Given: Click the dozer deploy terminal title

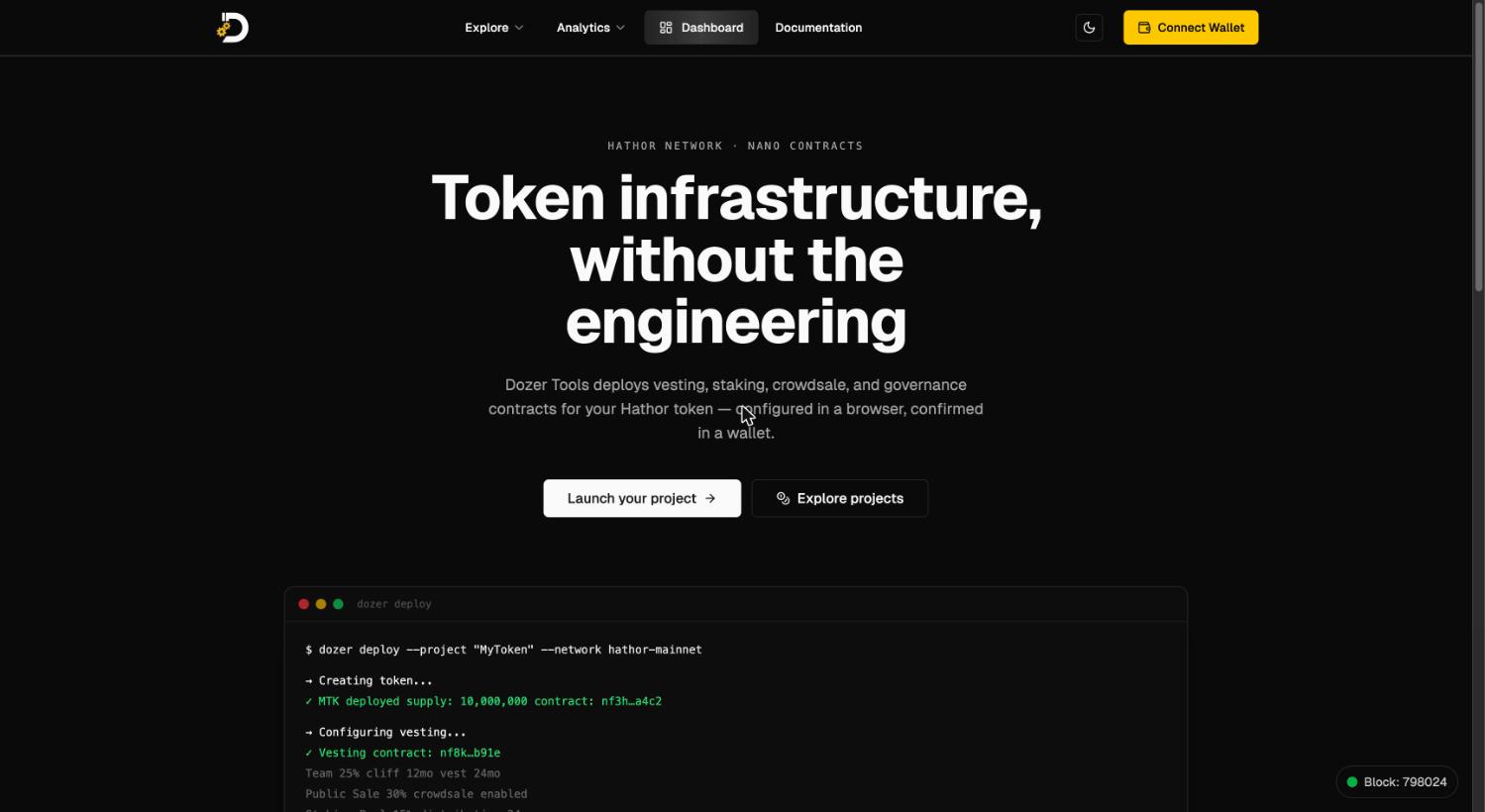Looking at the screenshot, I should click(394, 604).
